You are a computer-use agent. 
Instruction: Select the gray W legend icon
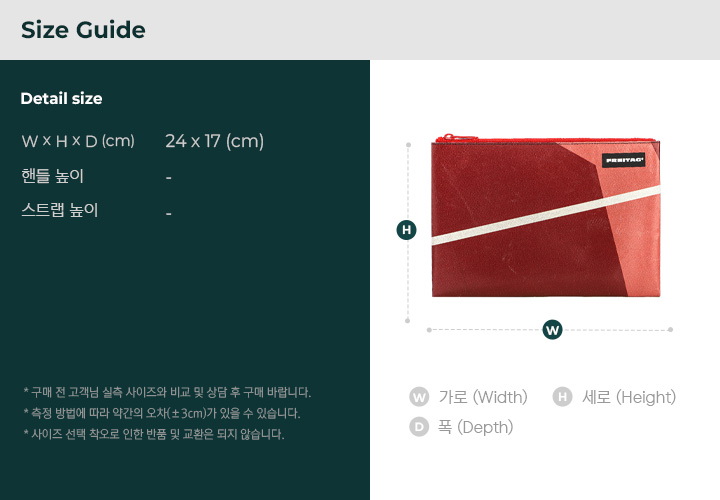419,397
